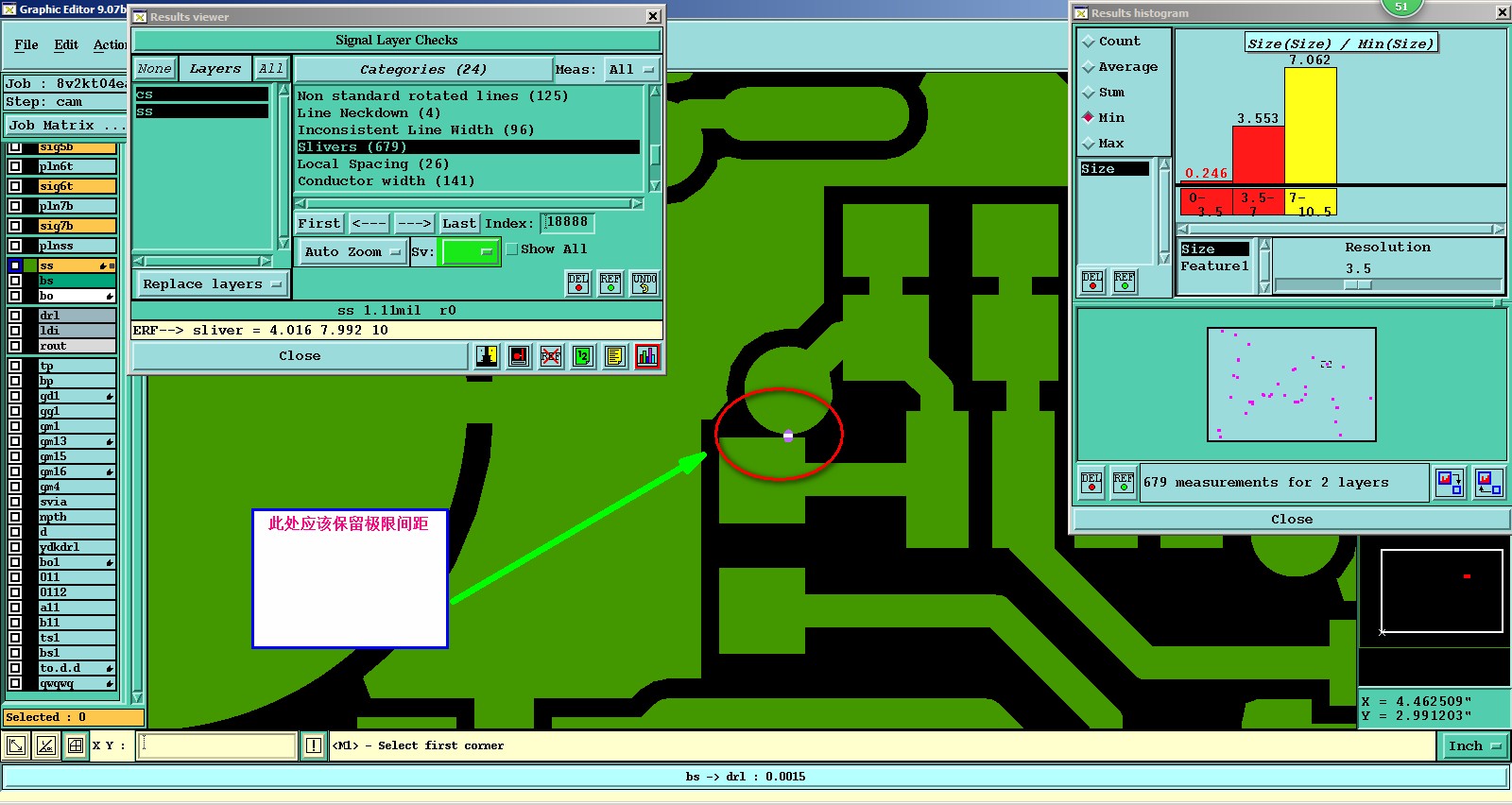1512x805 pixels.
Task: Close the Results histogram panel
Action: coord(1291,520)
